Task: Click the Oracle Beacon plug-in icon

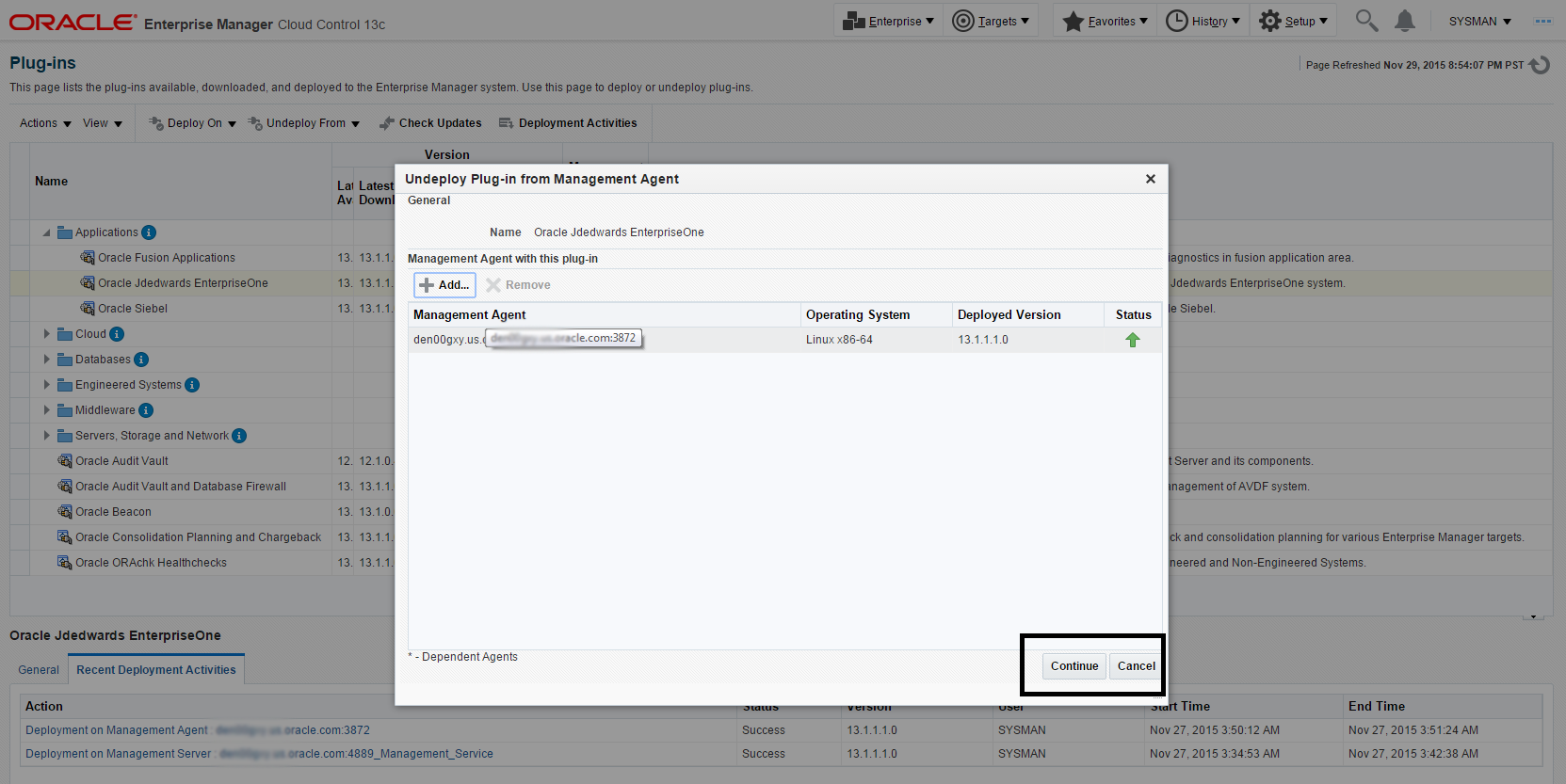Action: 65,512
